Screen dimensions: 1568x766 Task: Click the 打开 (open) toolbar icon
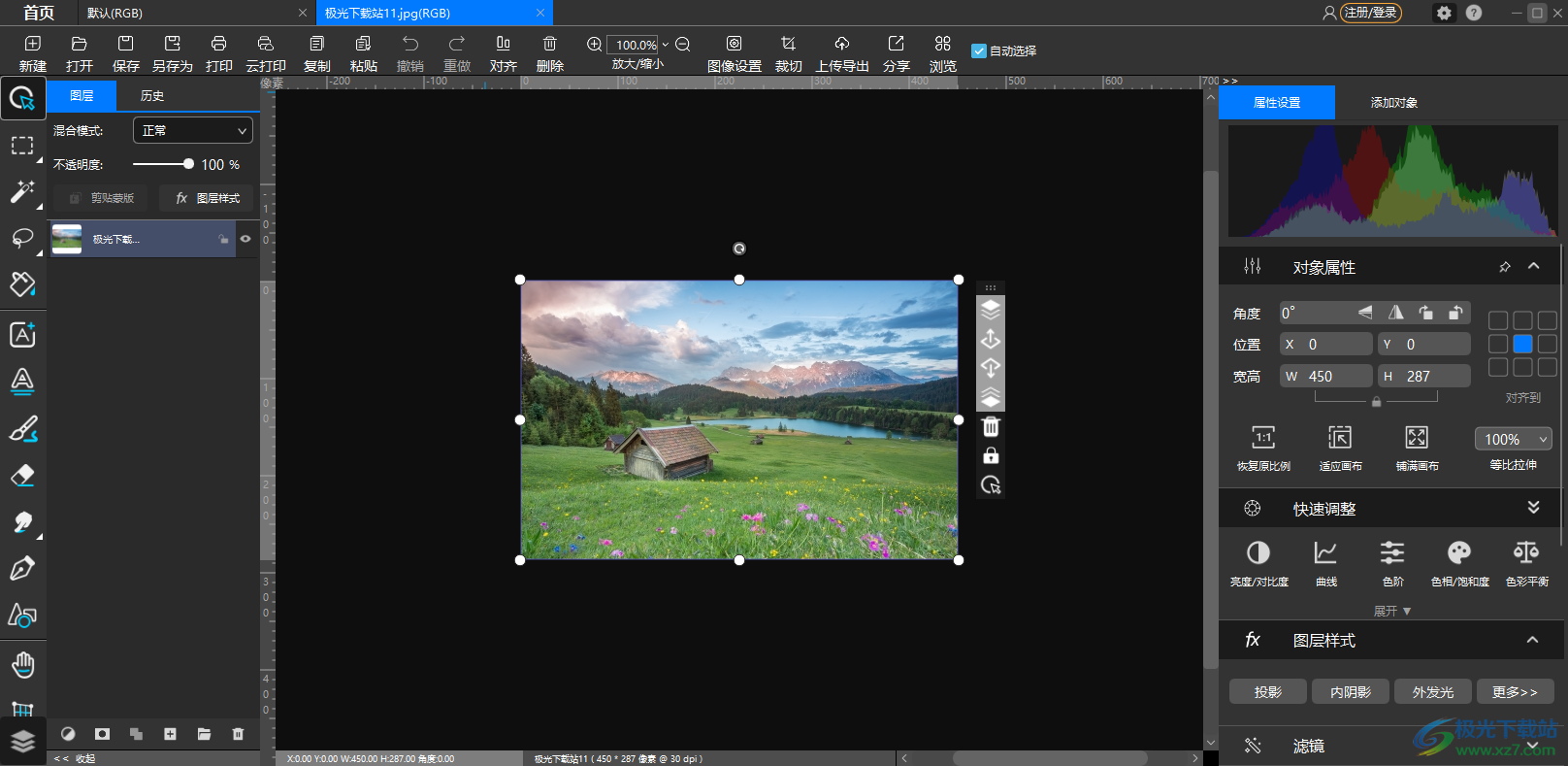pyautogui.click(x=80, y=44)
